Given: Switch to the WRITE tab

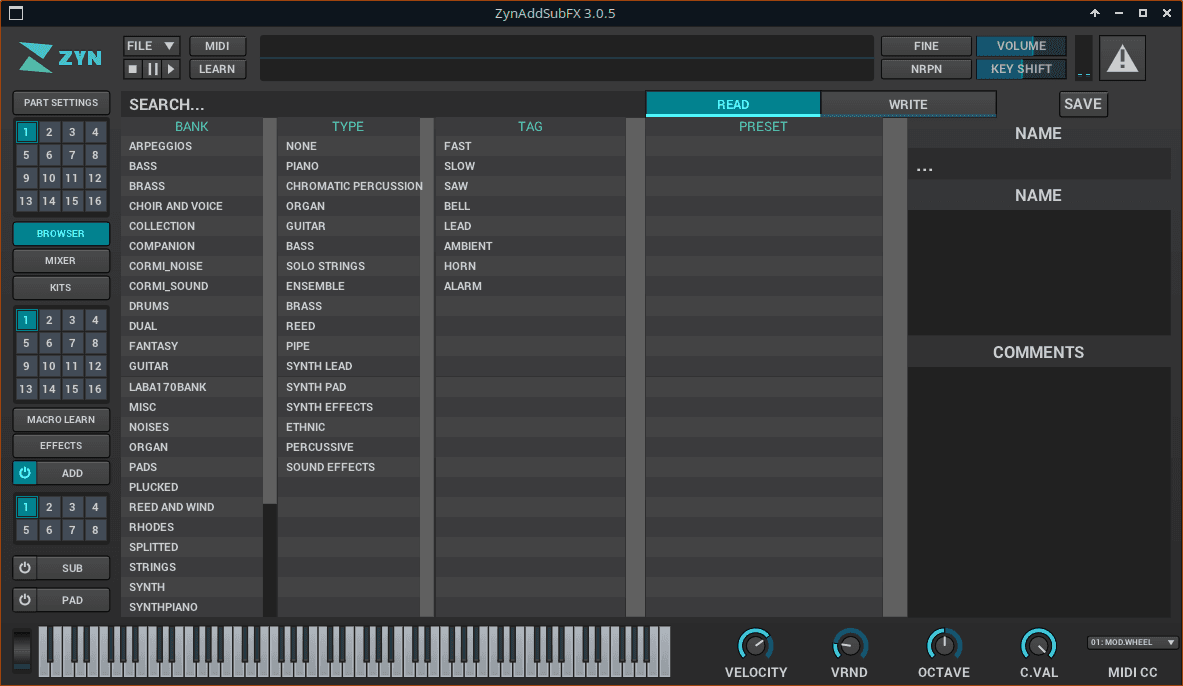Looking at the screenshot, I should 908,104.
